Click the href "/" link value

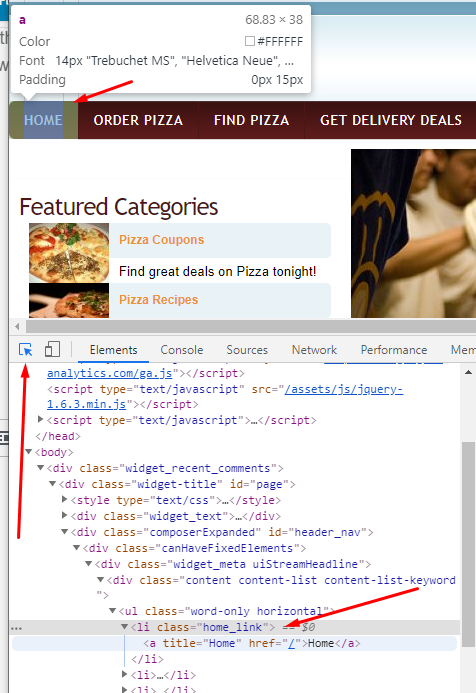click(292, 644)
